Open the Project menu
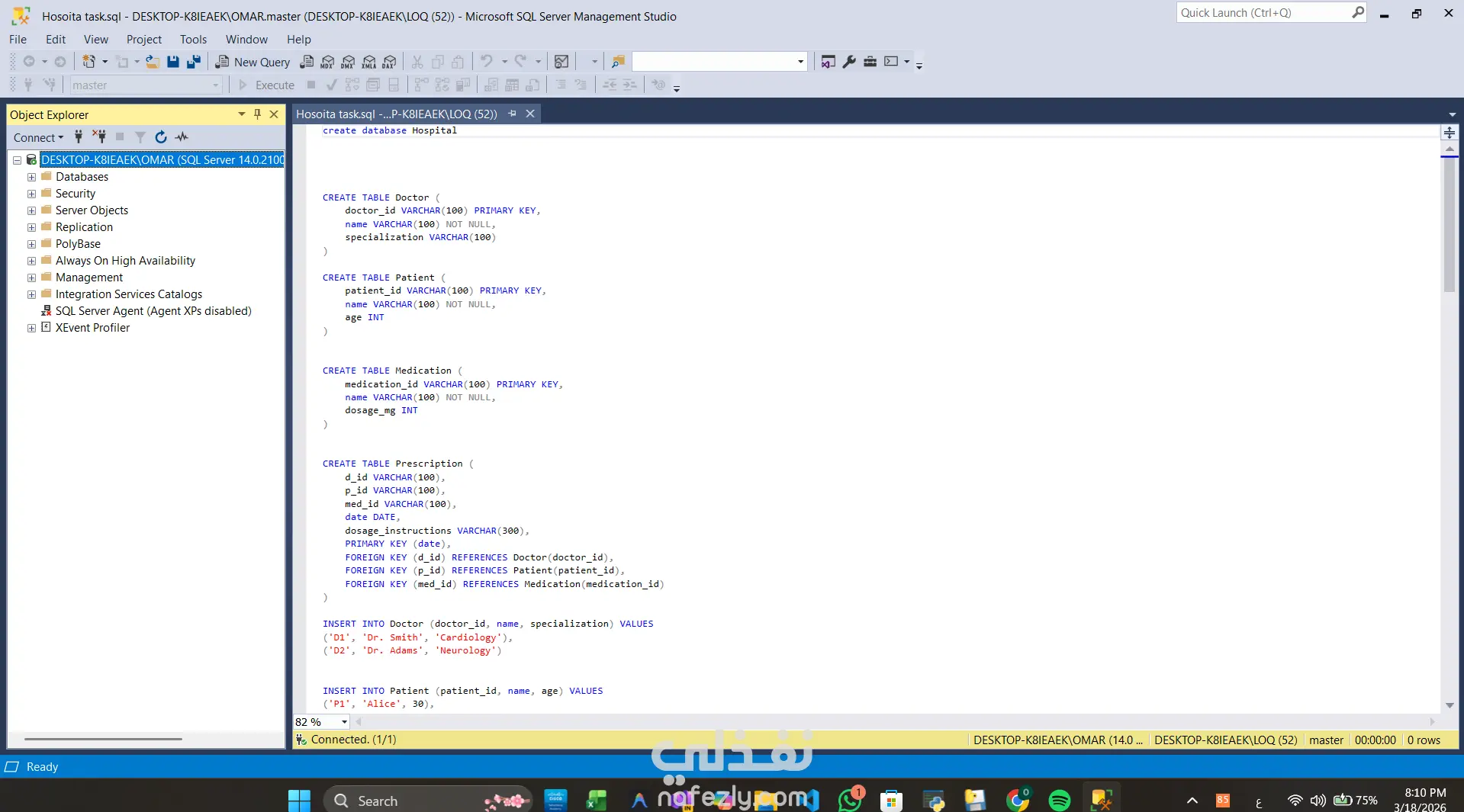Viewport: 1464px width, 812px height. 143,40
